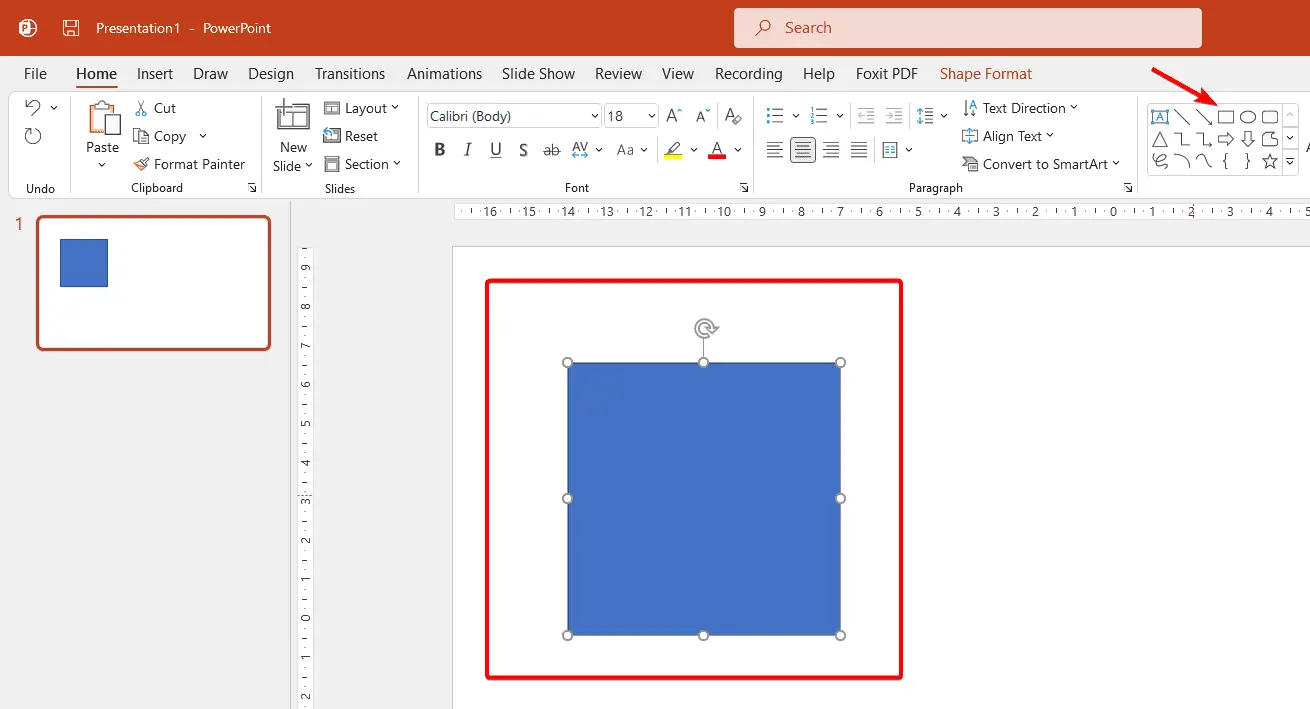The image size is (1310, 709).
Task: Open the Slide Show tab
Action: click(x=538, y=73)
